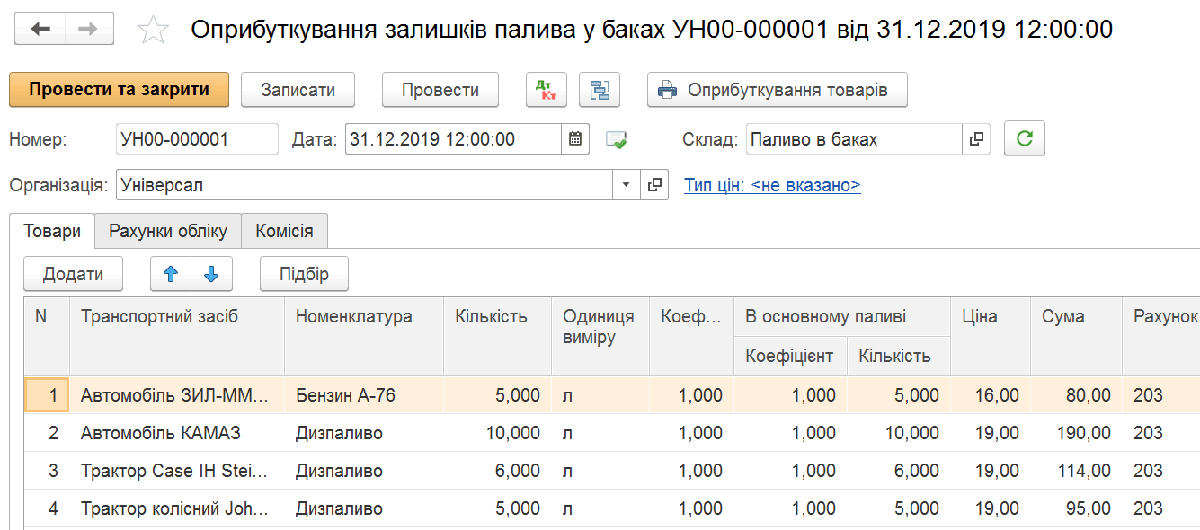
Task: Click the Записати button
Action: 298,90
